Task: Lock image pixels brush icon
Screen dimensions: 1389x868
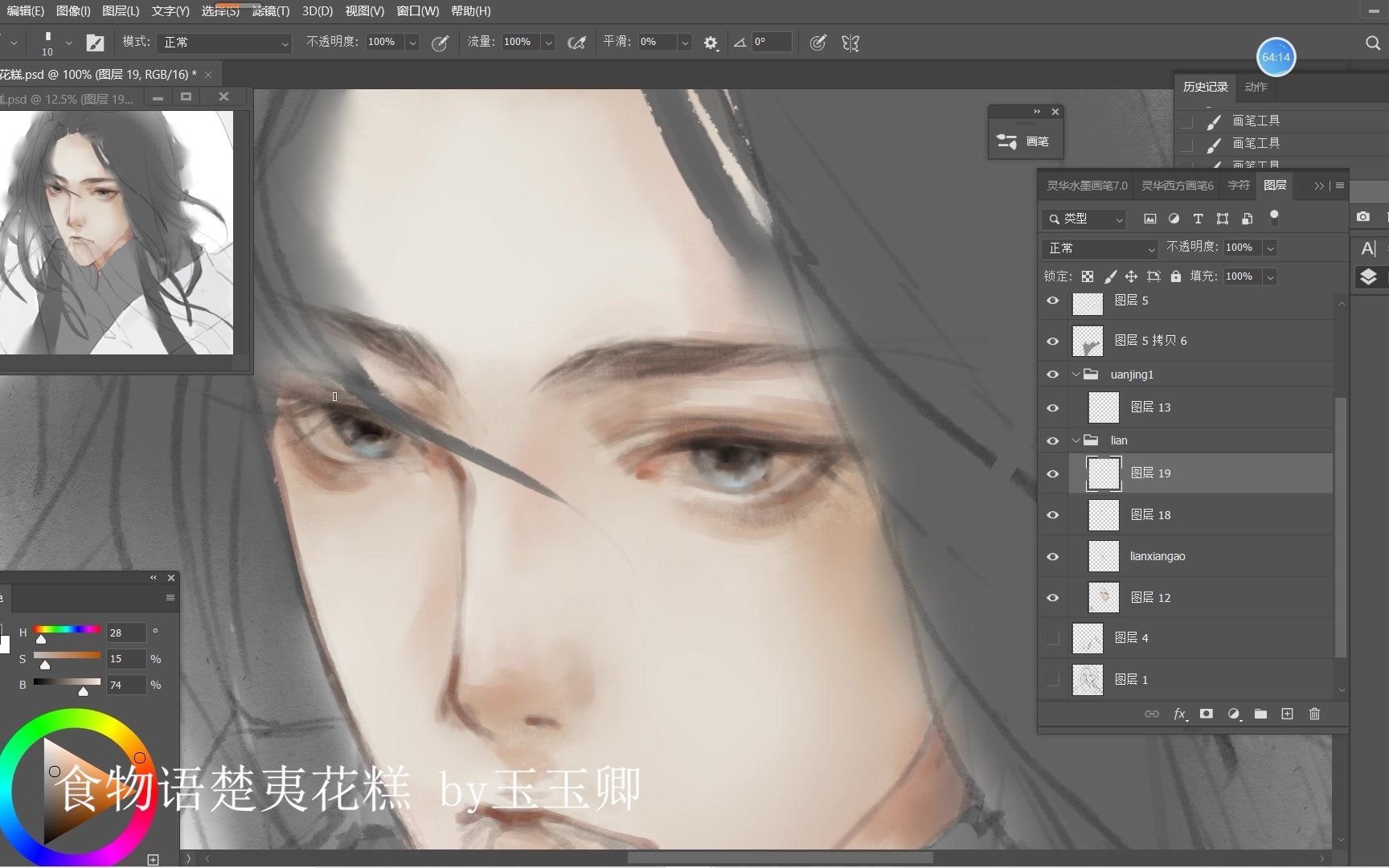Action: tap(1110, 276)
